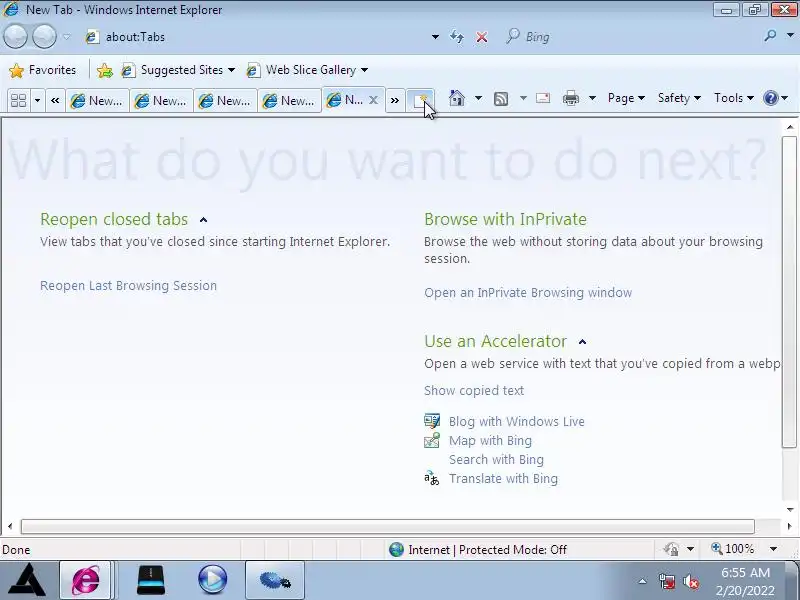Open the Suggested Sites favorite
Image resolution: width=800 pixels, height=600 pixels.
coord(178,70)
